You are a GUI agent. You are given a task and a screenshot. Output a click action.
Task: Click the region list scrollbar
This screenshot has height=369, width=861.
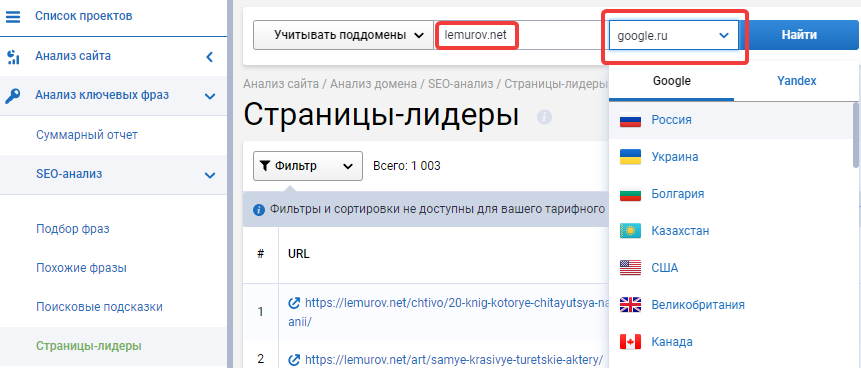click(x=857, y=135)
